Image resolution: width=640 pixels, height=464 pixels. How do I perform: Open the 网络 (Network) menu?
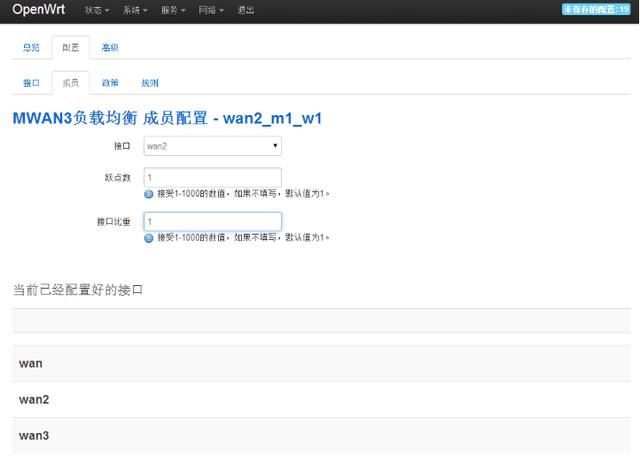pyautogui.click(x=211, y=10)
